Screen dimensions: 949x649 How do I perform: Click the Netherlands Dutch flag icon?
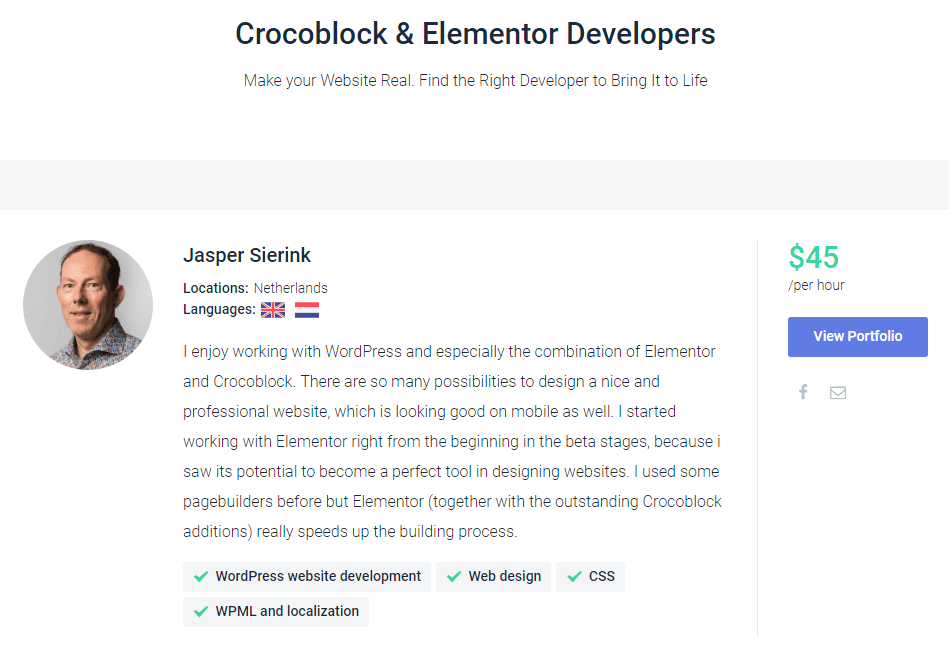(x=307, y=310)
